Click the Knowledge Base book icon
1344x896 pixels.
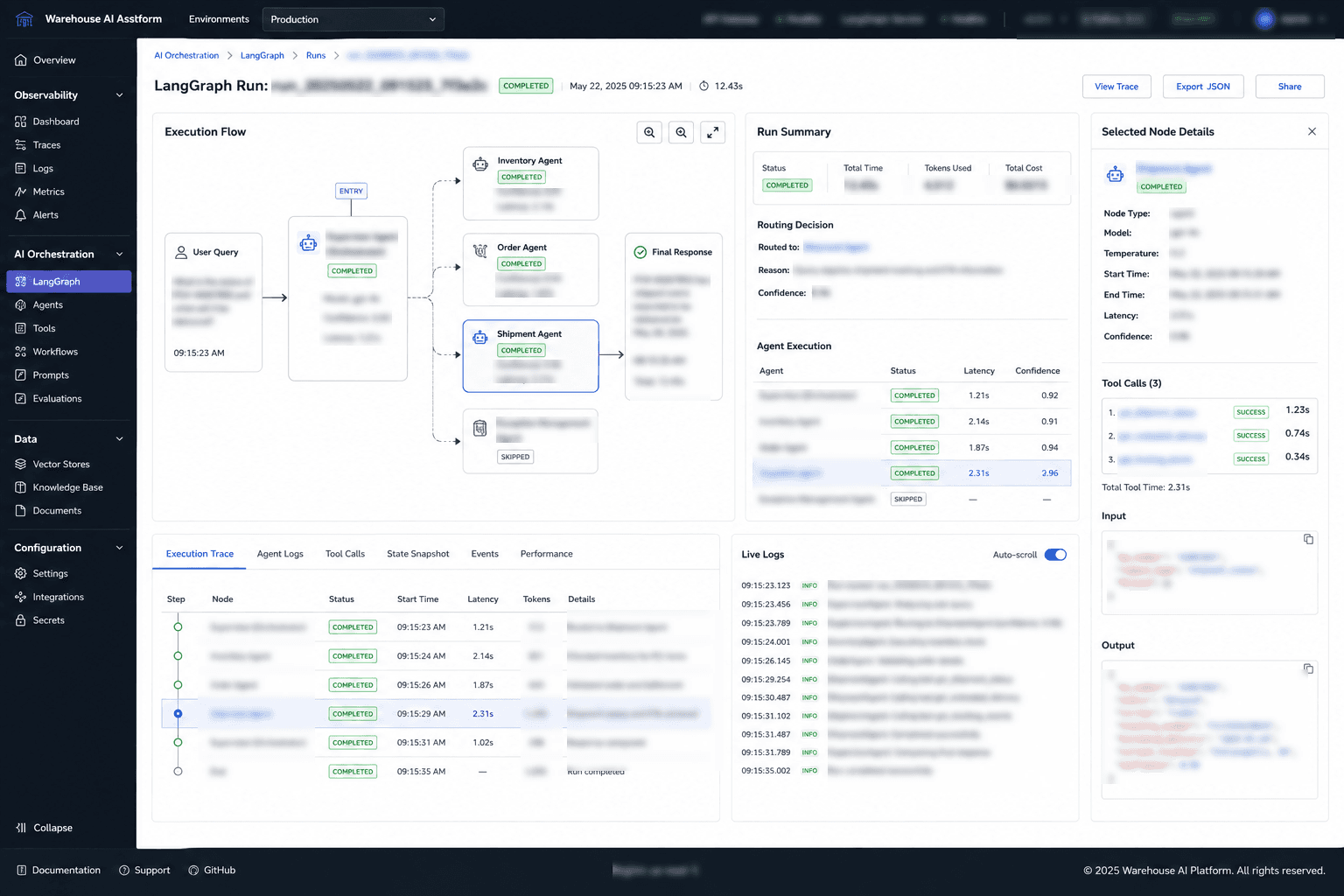pos(21,487)
